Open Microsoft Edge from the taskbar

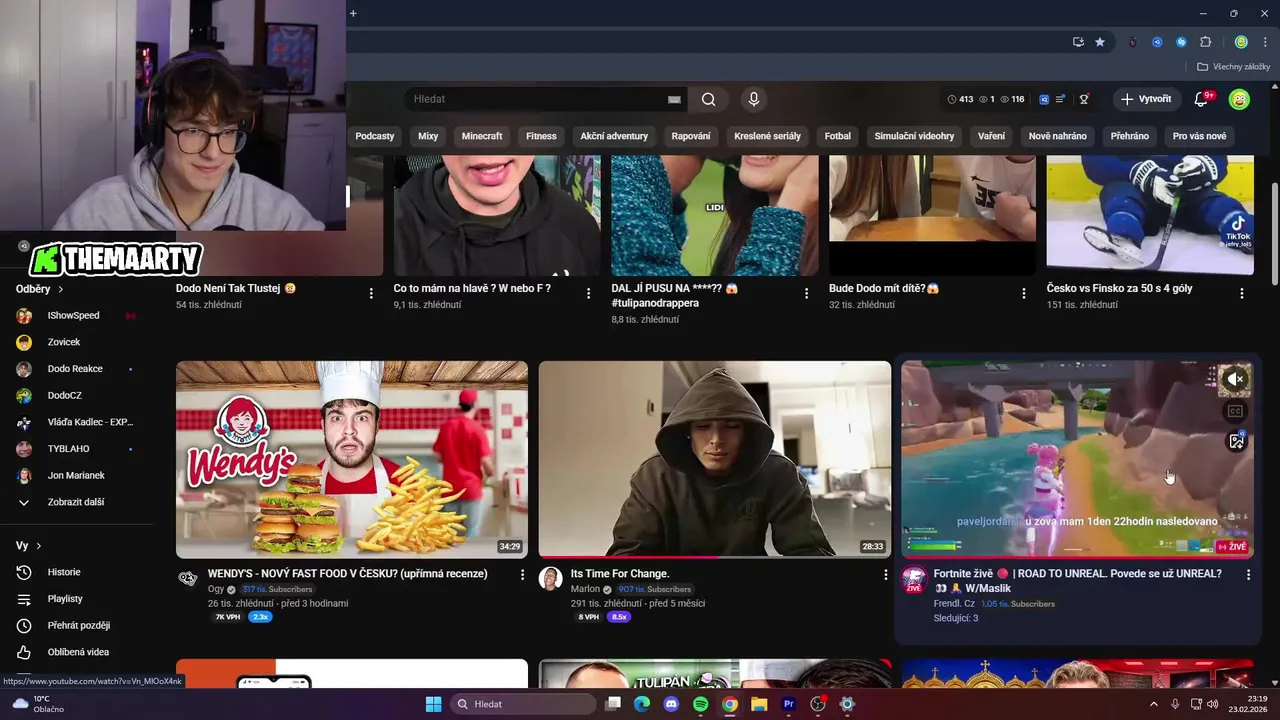click(x=641, y=704)
